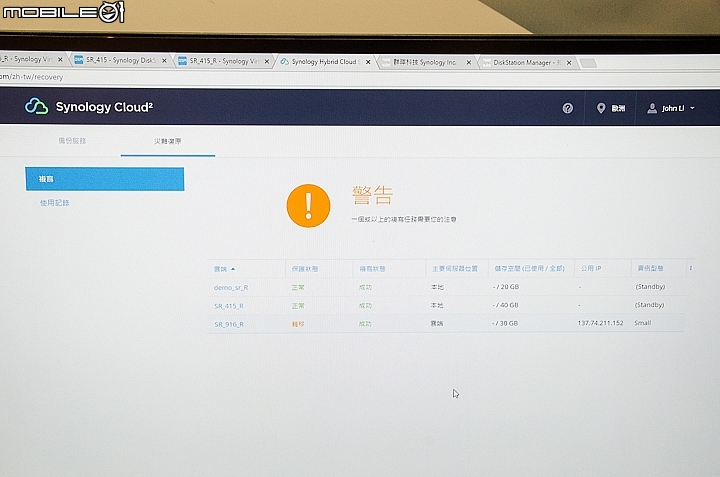This screenshot has width=720, height=477.
Task: Click the favicon of the SR_415 DiskStation tab
Action: click(79, 60)
